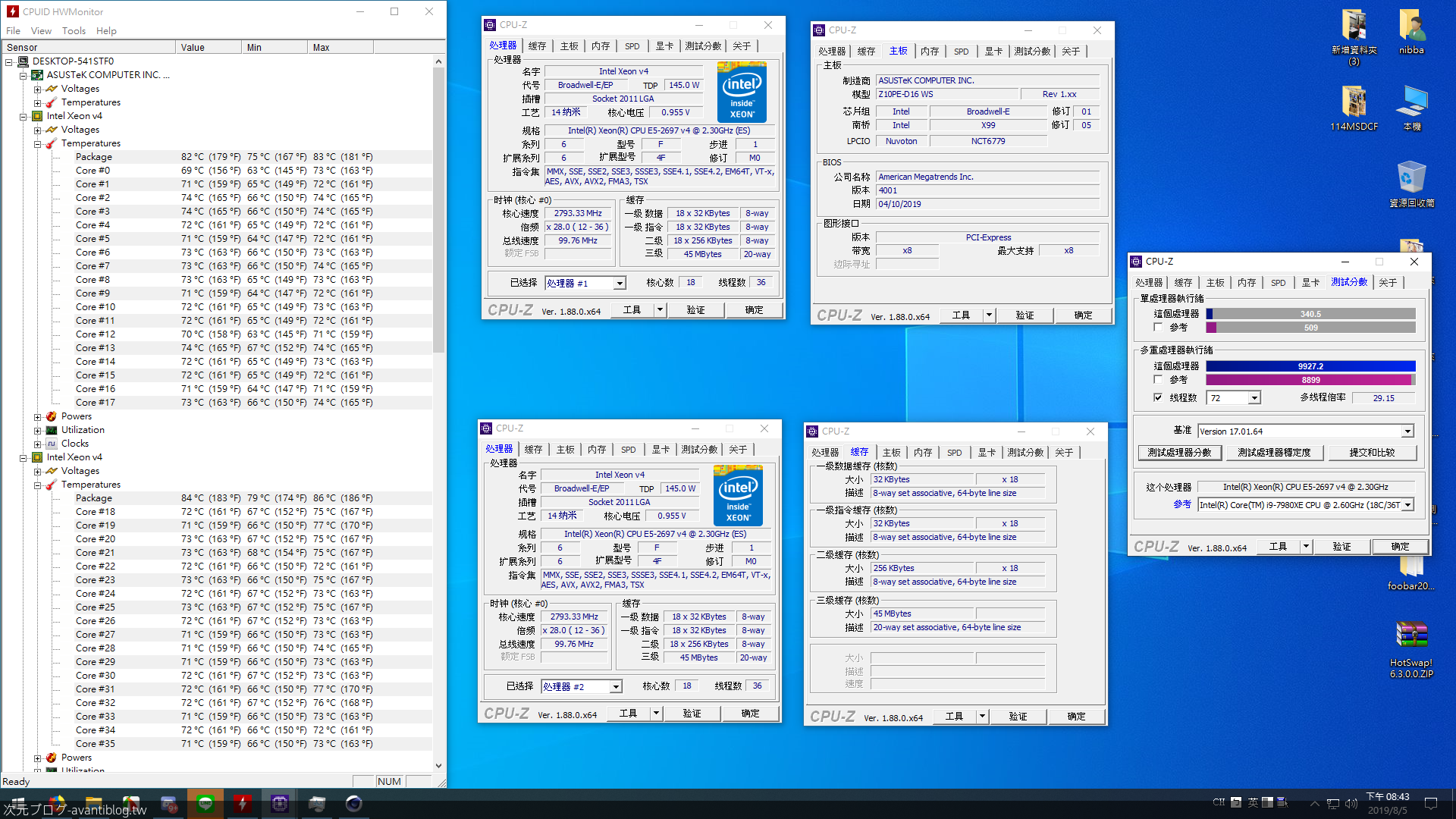Click the 340.5 single-thread score bar
The height and width of the screenshot is (819, 1456).
click(1310, 314)
